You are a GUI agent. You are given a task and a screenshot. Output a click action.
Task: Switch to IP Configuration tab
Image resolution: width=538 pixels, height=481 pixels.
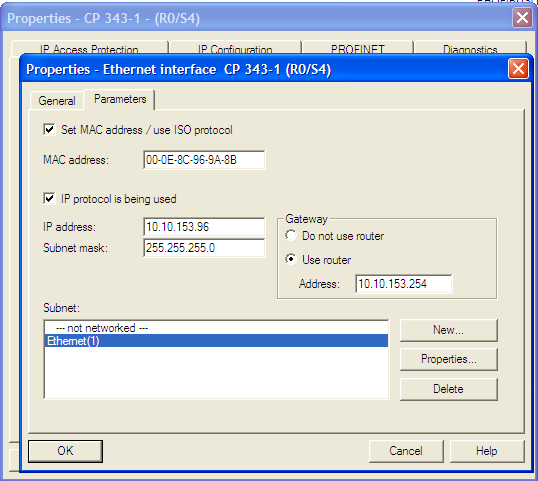235,49
